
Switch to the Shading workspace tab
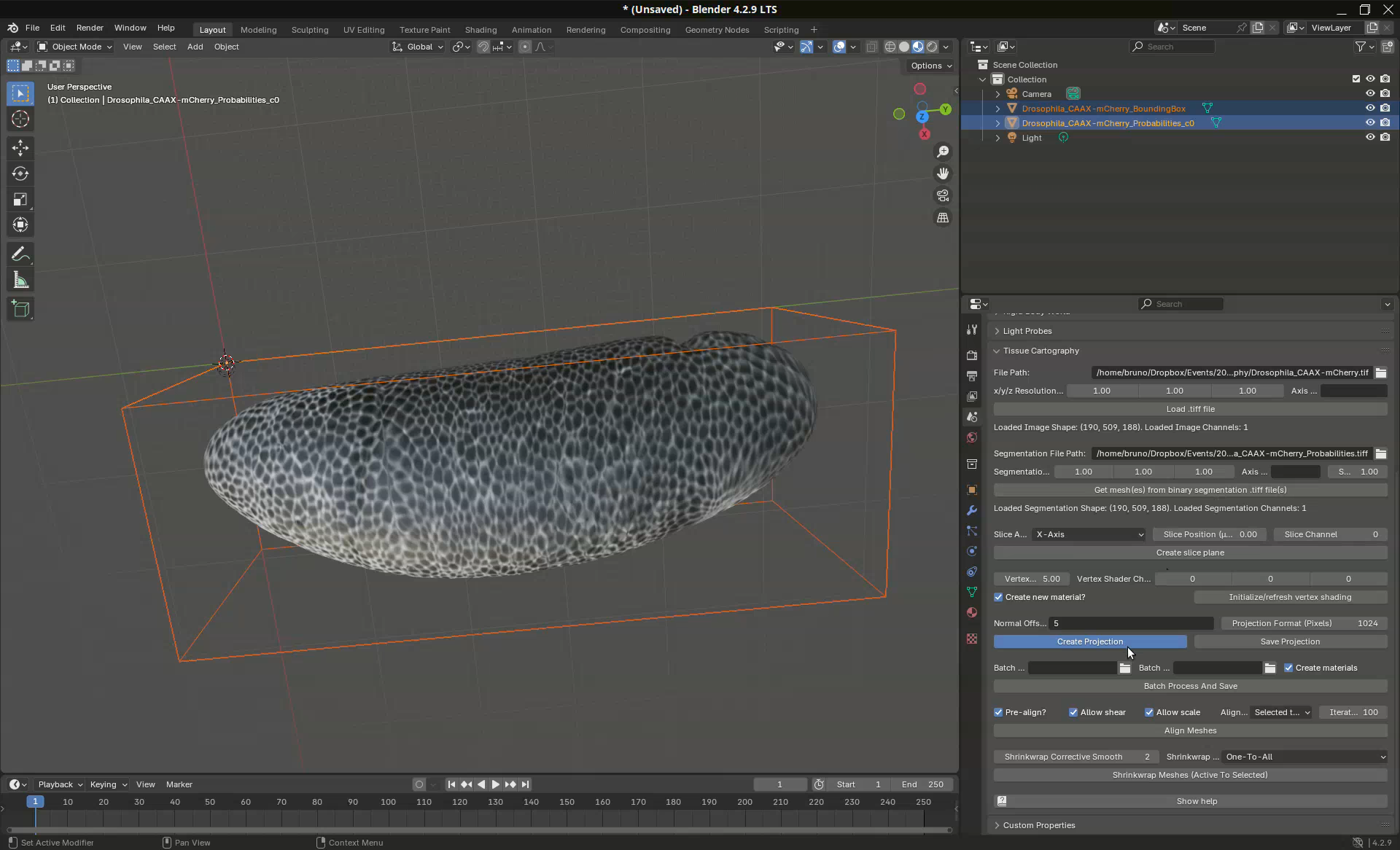click(x=481, y=30)
